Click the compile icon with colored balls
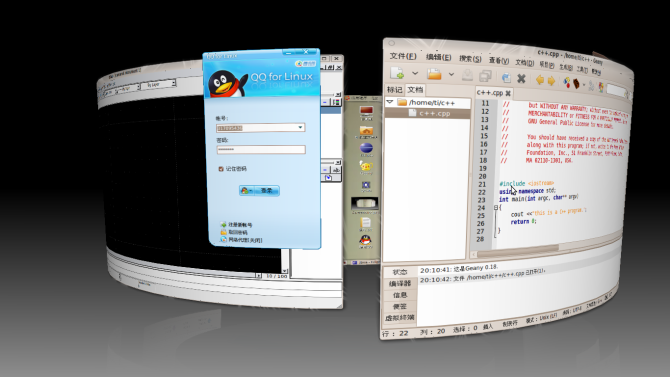Screen dimensions: 670x377 [567, 82]
